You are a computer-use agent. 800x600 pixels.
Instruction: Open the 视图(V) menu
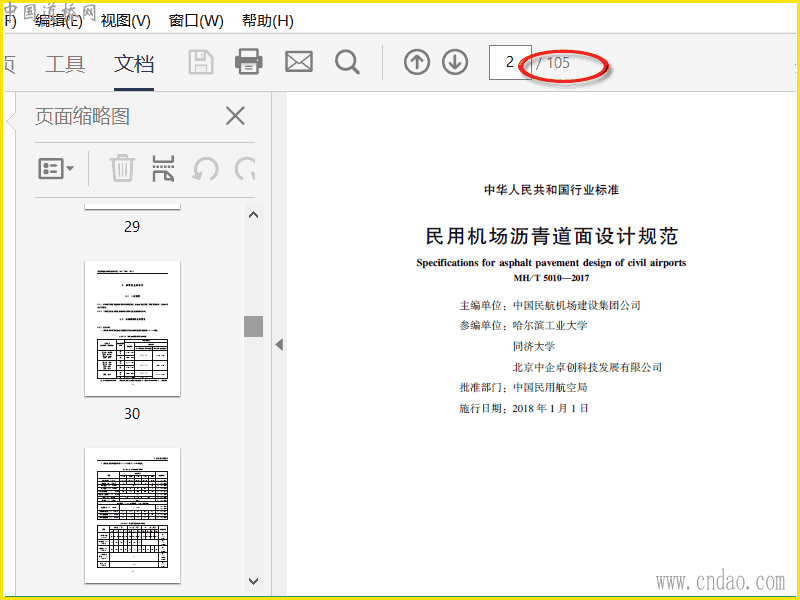coord(126,21)
